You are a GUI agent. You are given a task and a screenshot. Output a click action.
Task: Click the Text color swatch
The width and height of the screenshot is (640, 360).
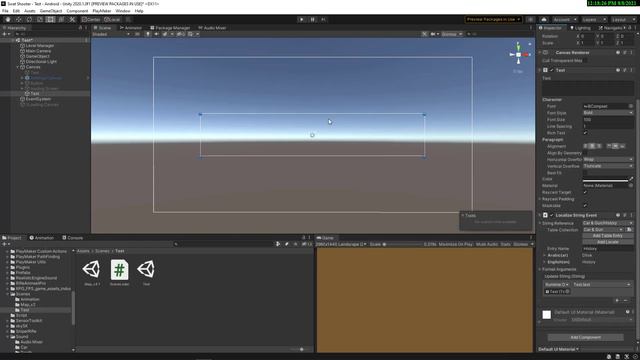pos(605,179)
